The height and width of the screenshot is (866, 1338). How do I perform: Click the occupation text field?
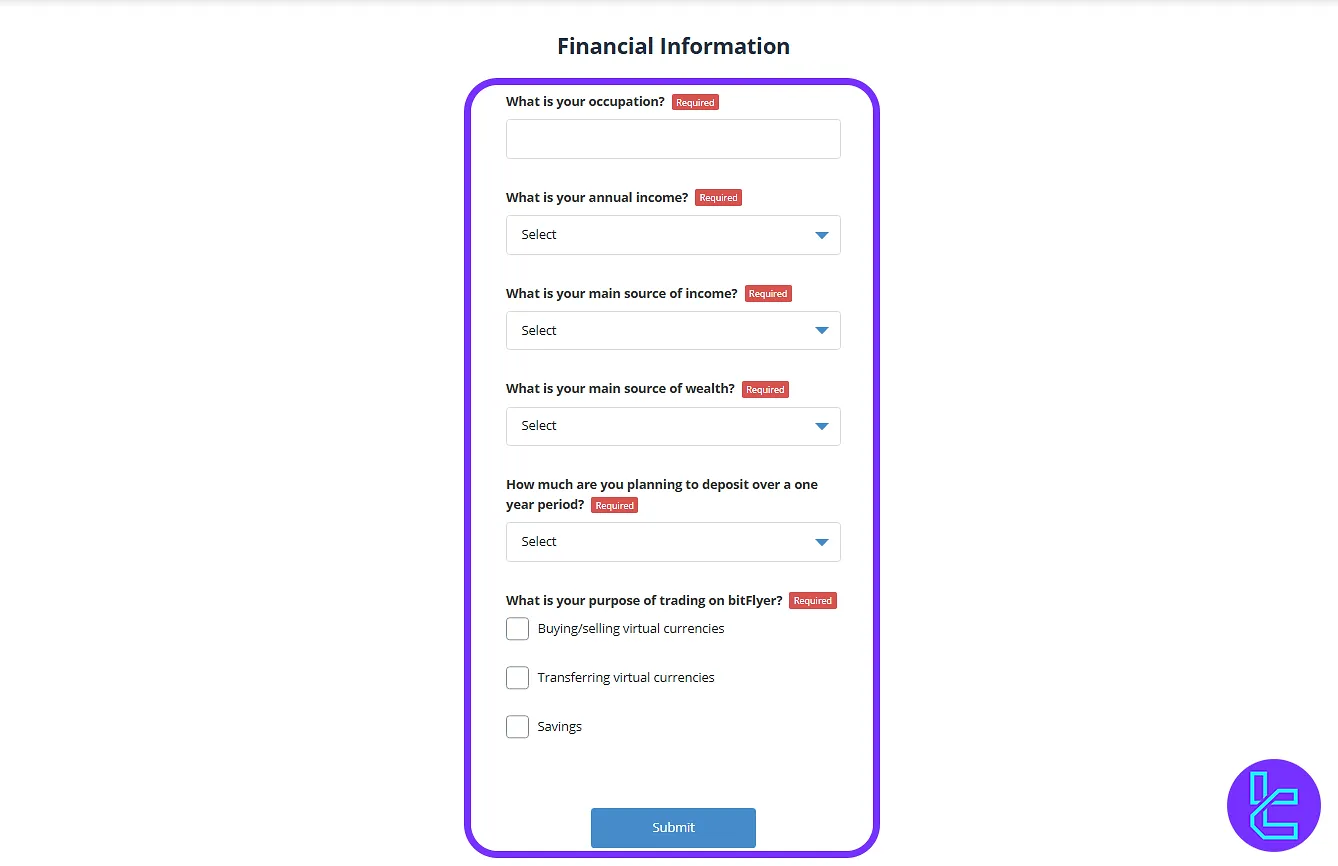(673, 139)
